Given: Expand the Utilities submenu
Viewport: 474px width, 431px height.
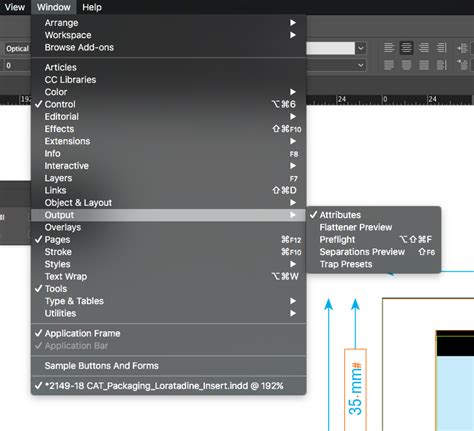Looking at the screenshot, I should [169, 313].
